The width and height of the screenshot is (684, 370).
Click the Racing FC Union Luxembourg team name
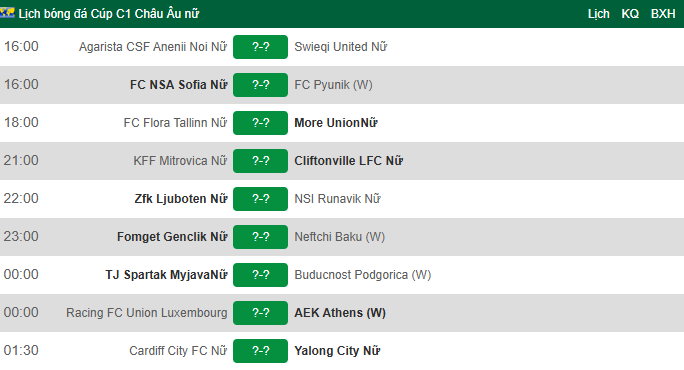tap(147, 313)
